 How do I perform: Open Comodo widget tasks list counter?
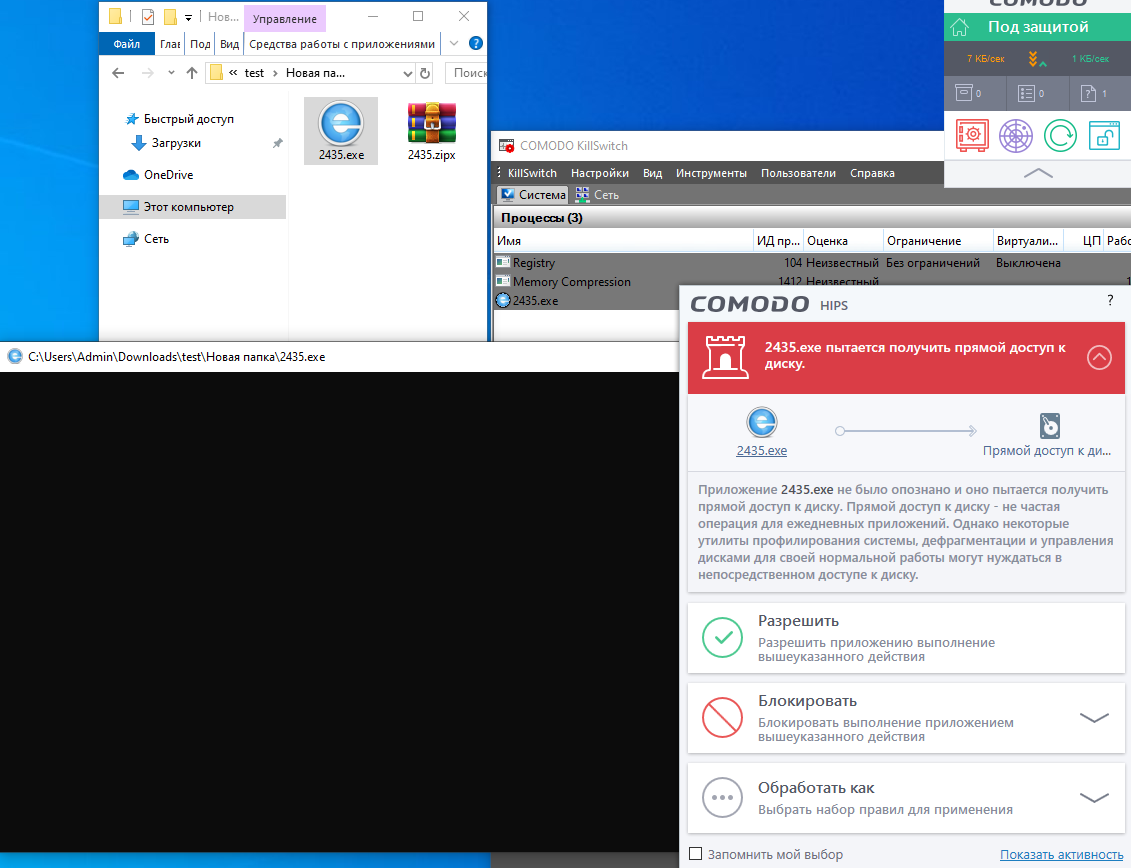coord(1031,93)
